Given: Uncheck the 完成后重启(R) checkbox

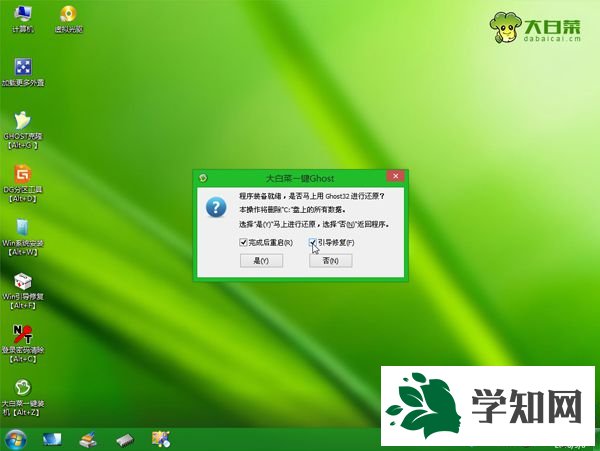Looking at the screenshot, I should 243,242.
